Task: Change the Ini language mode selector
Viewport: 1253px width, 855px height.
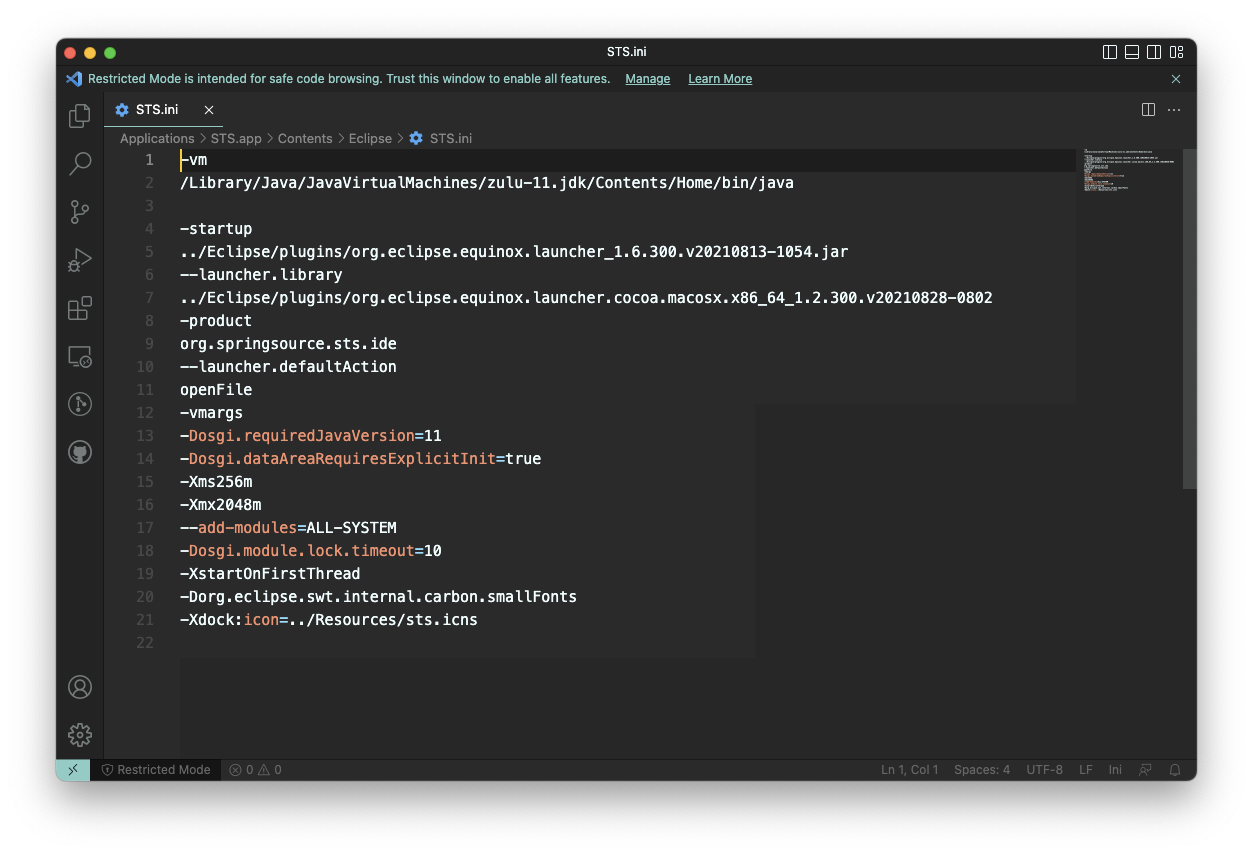Action: [1115, 770]
